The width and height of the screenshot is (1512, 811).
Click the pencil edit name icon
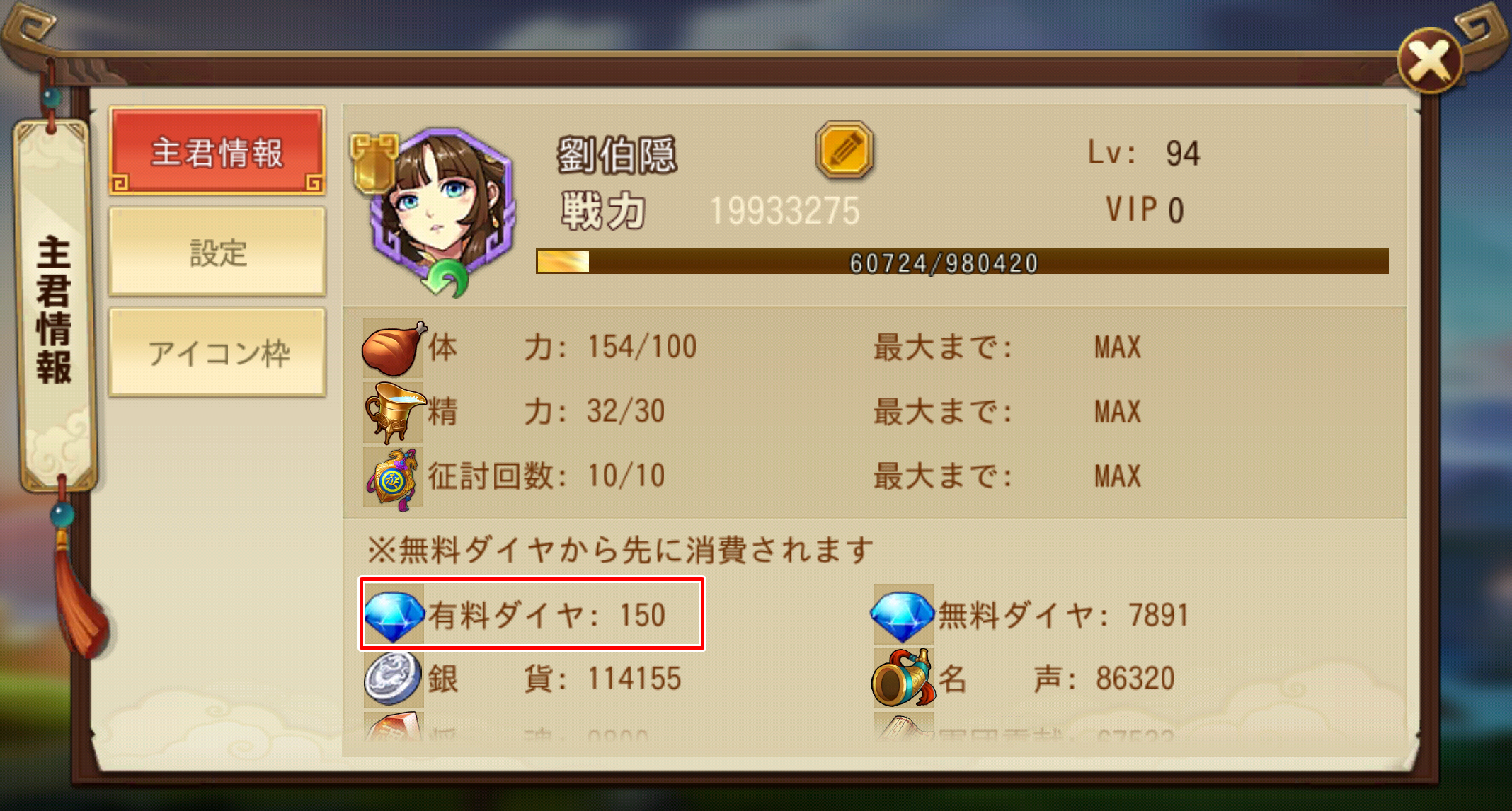point(844,150)
